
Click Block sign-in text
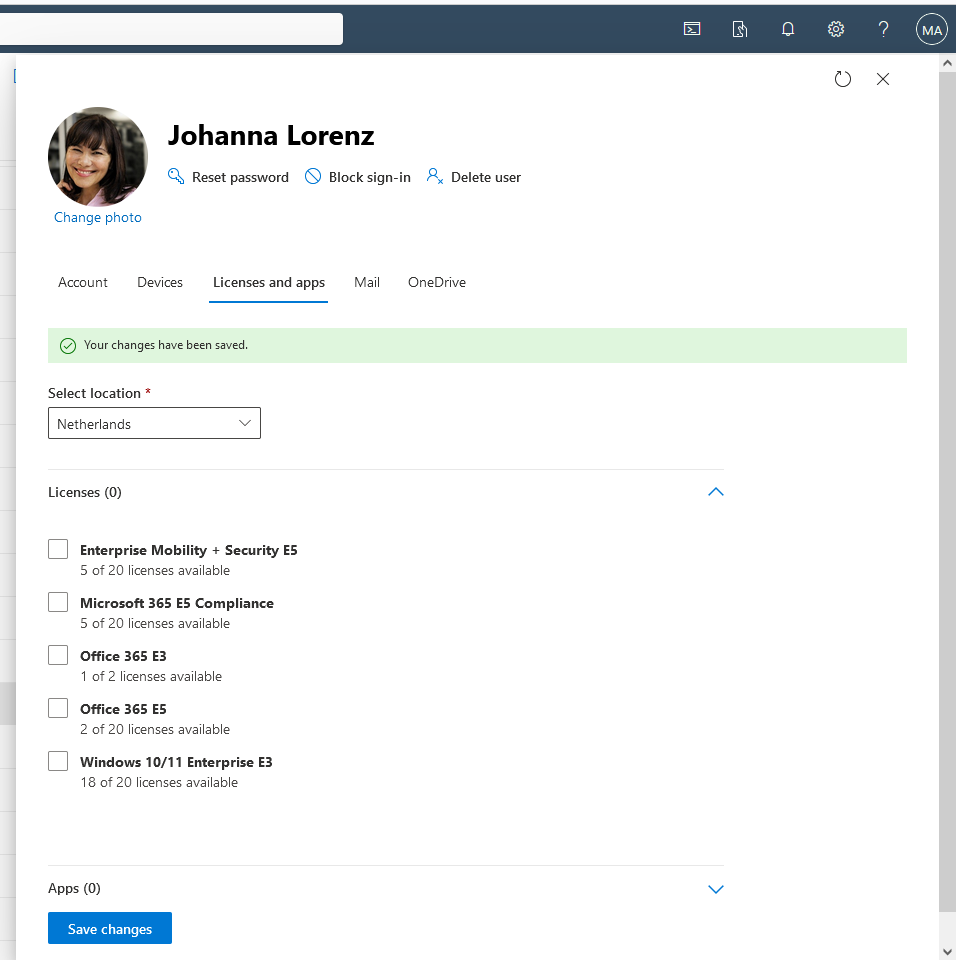pyautogui.click(x=369, y=177)
